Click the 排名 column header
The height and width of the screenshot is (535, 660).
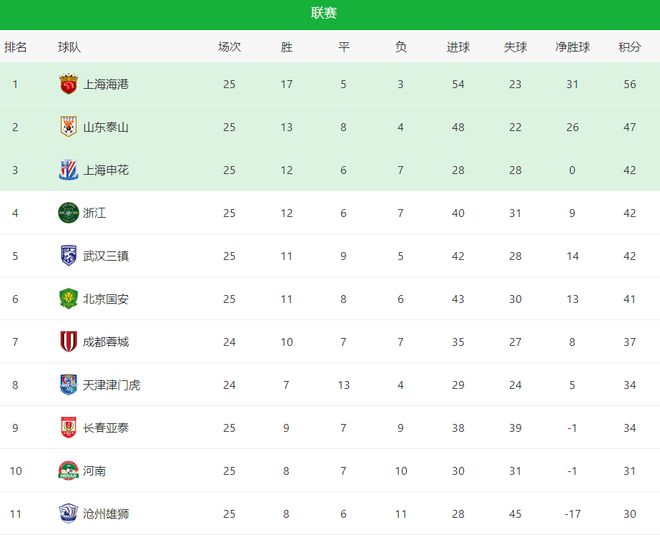[x=16, y=47]
